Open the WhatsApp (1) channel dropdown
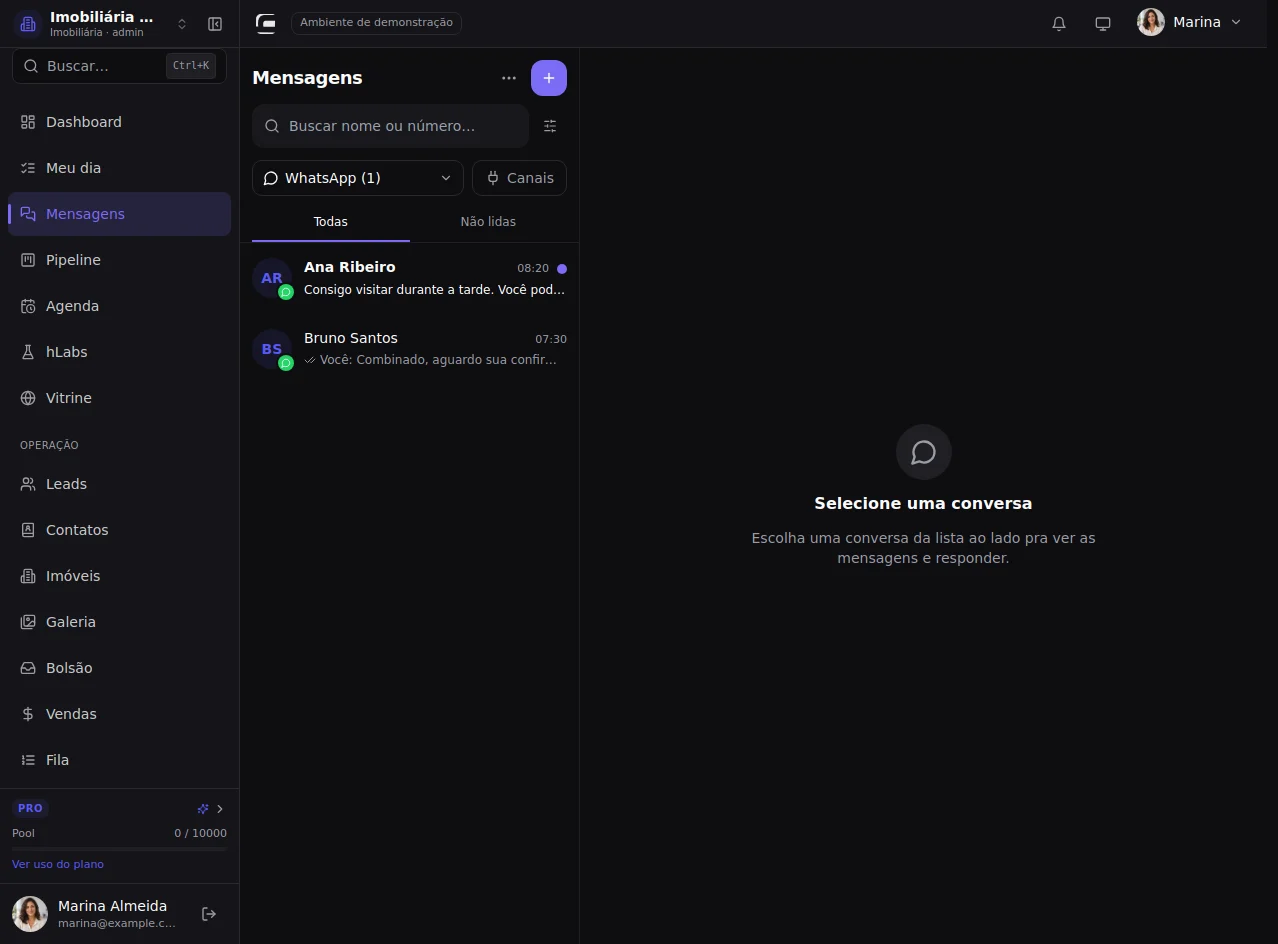 [x=358, y=178]
